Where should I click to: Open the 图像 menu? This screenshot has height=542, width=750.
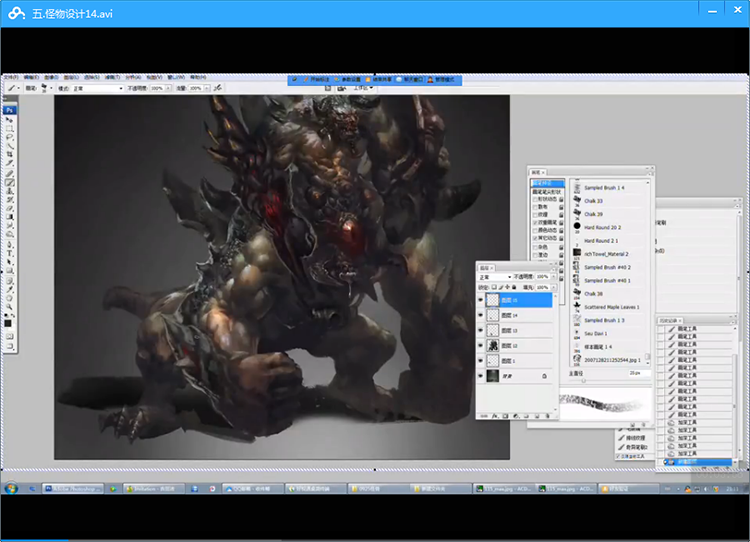coord(51,77)
